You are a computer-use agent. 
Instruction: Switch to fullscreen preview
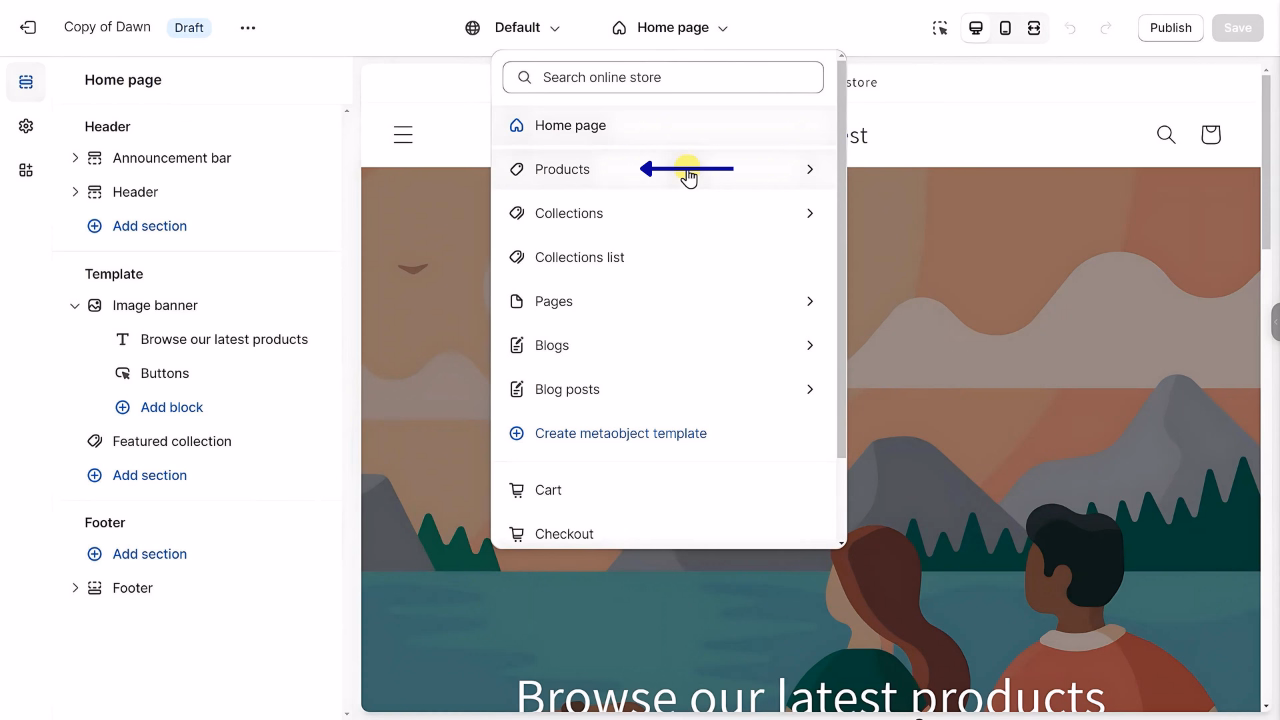(1034, 28)
